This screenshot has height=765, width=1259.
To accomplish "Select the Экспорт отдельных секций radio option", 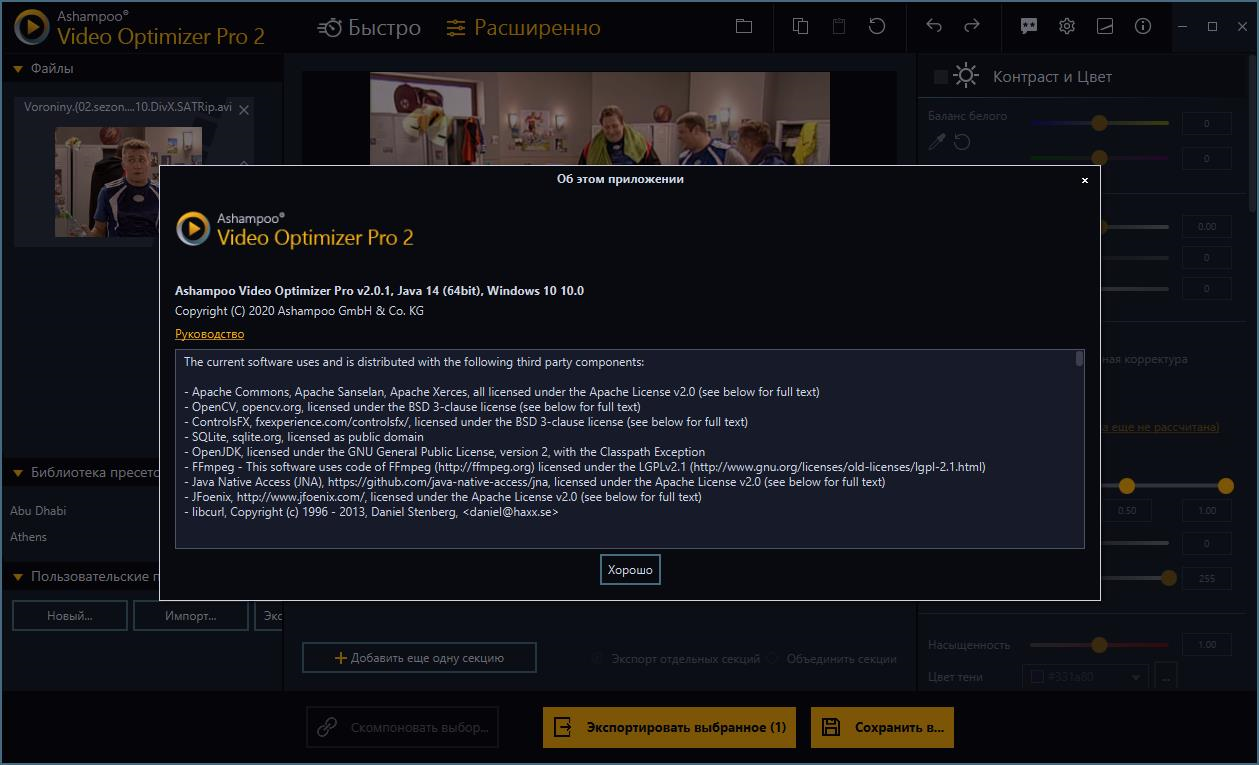I will [598, 659].
